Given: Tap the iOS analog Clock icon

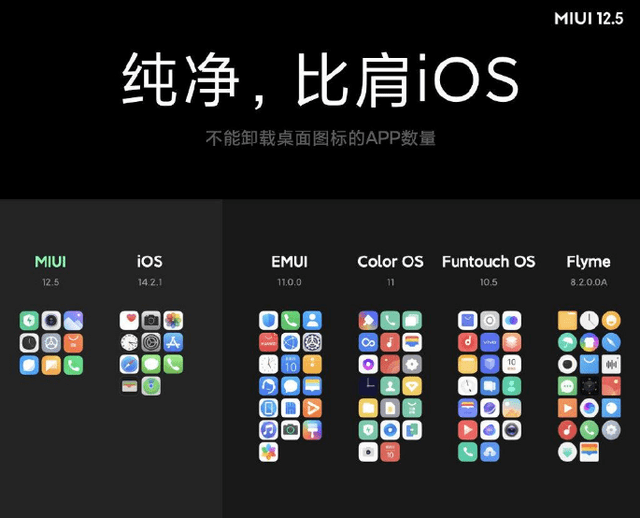Looking at the screenshot, I should coord(129,342).
